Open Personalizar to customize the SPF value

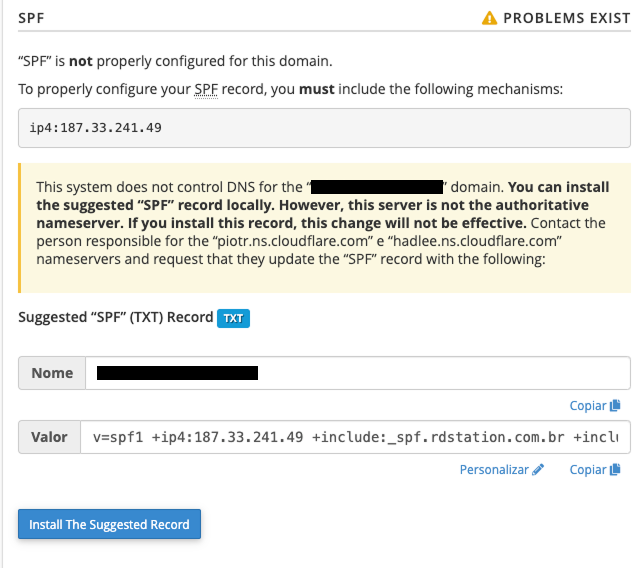point(502,470)
